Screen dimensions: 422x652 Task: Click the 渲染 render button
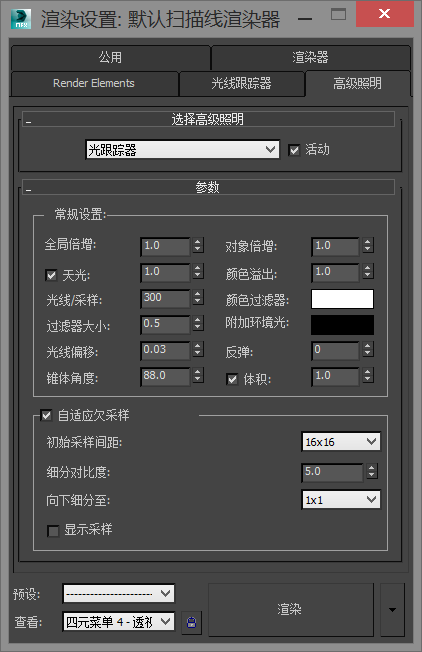tap(290, 610)
